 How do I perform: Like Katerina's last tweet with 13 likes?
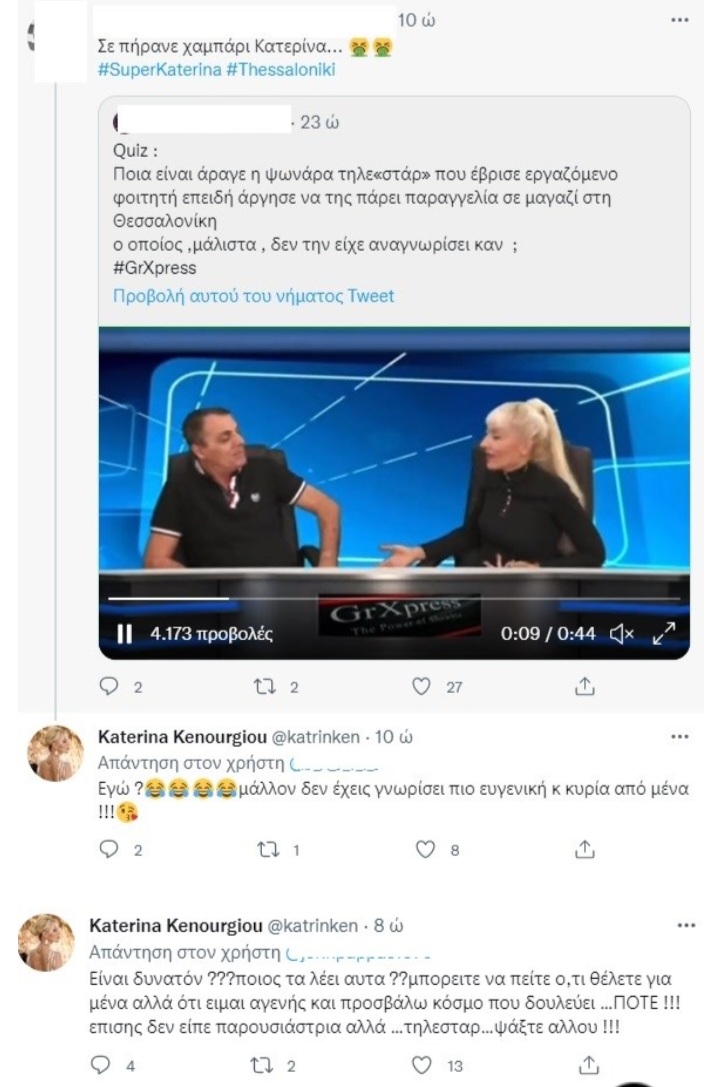coord(421,1065)
